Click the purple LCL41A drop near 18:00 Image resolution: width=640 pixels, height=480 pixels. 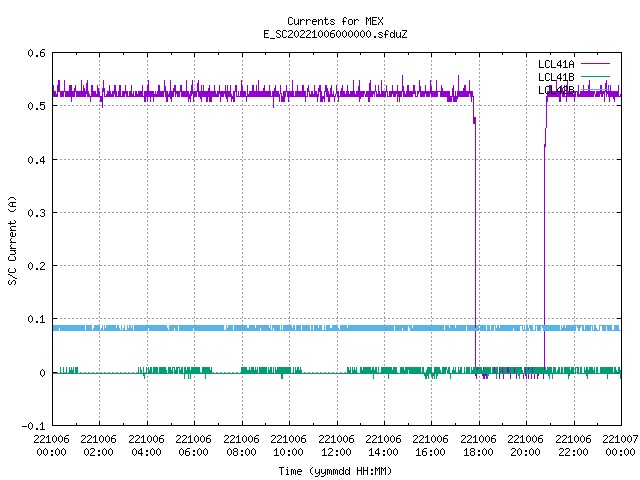coord(475,245)
